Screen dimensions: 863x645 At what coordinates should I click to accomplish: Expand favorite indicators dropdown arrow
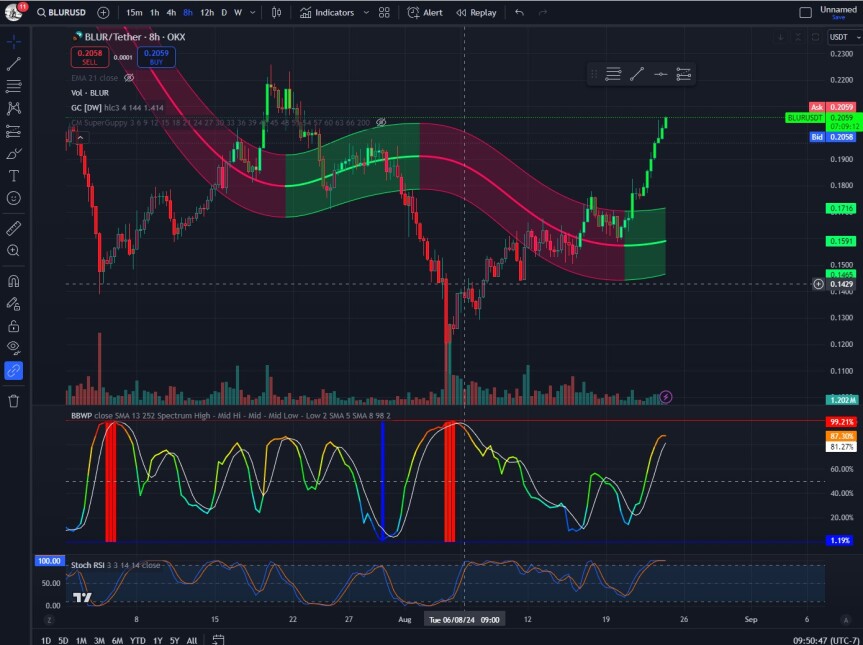point(366,13)
